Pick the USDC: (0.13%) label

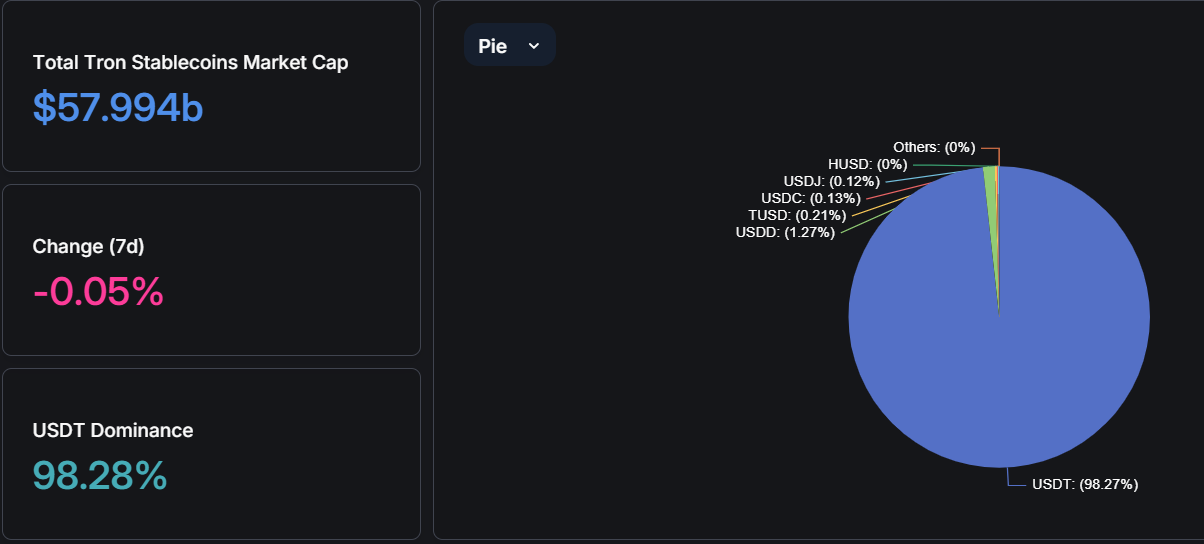tap(810, 198)
